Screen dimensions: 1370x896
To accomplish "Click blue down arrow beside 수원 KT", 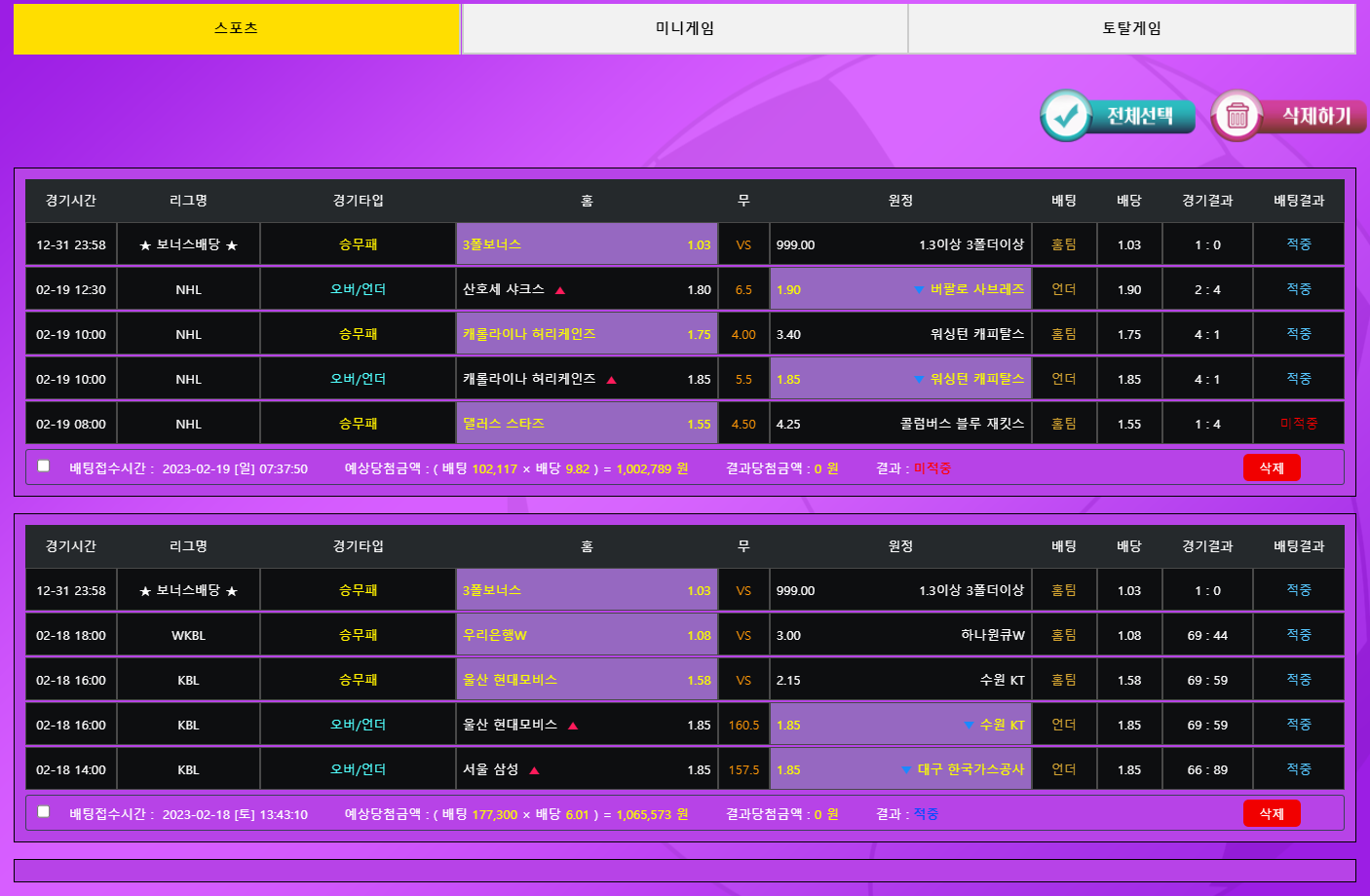I will 968,726.
